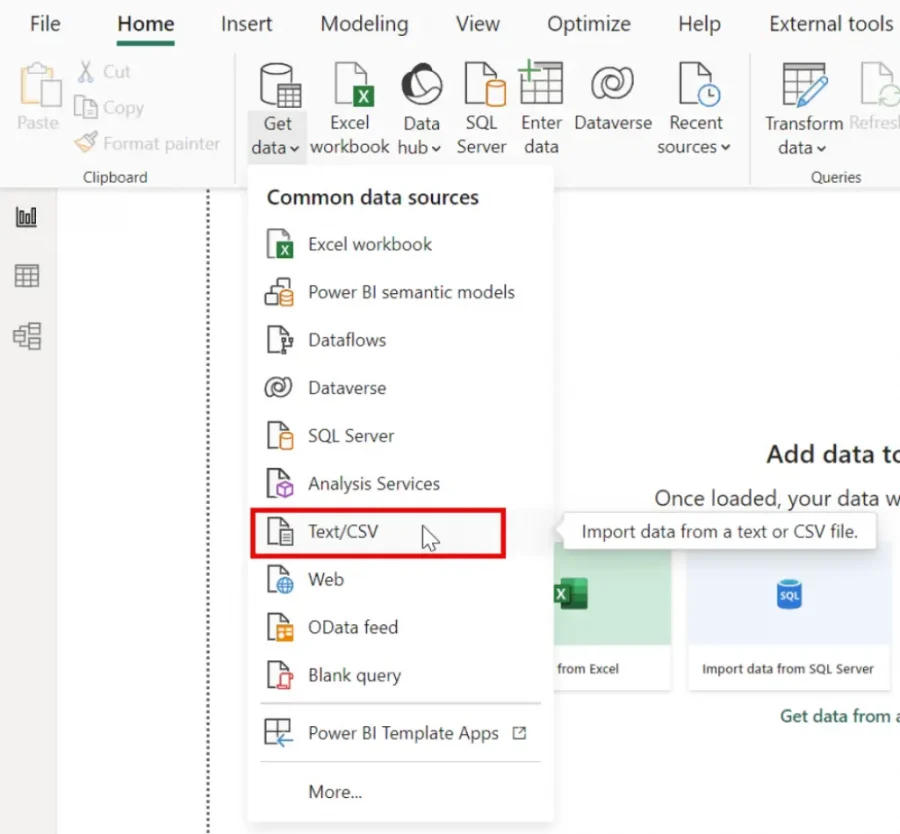This screenshot has width=900, height=834.
Task: Open the External tools tab
Action: point(831,24)
